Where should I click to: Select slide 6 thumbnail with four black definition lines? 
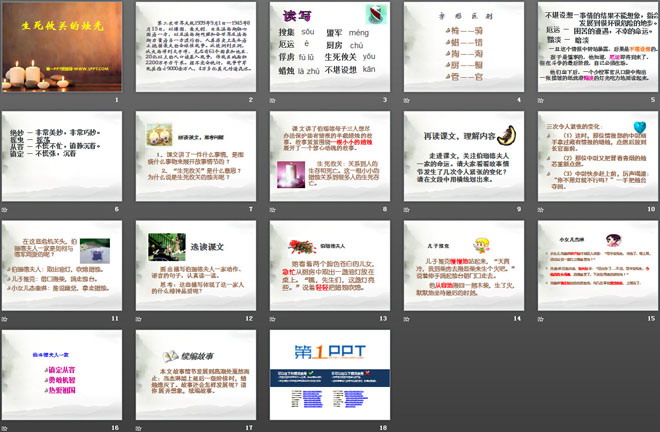tap(62, 156)
